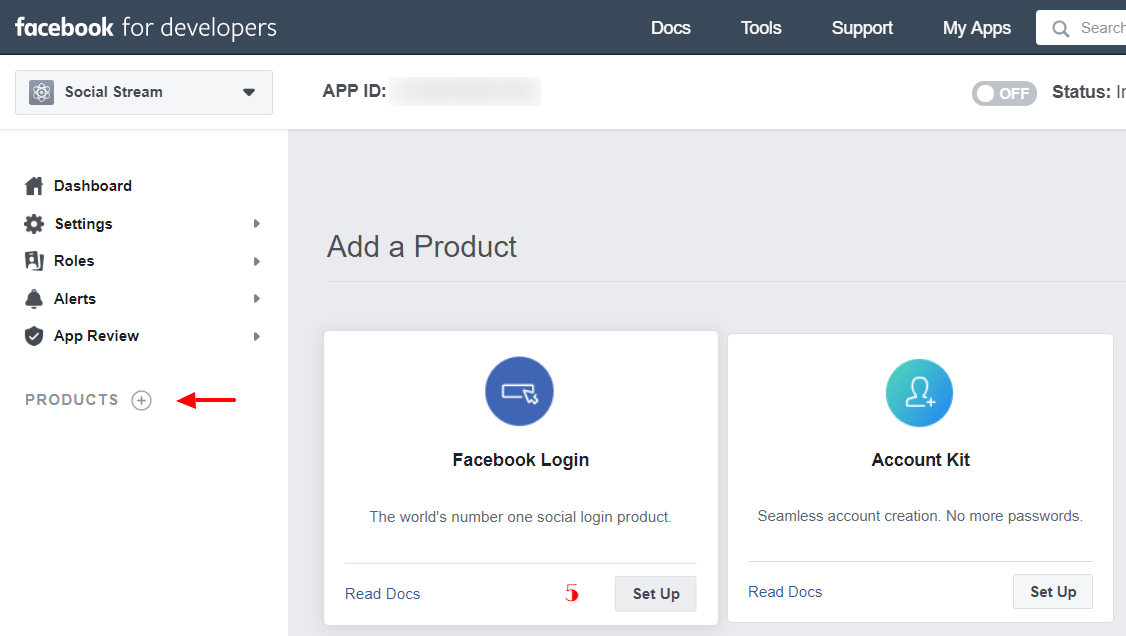Screen dimensions: 1126x636
Task: Select App Review in the sidebar
Action: 96,336
